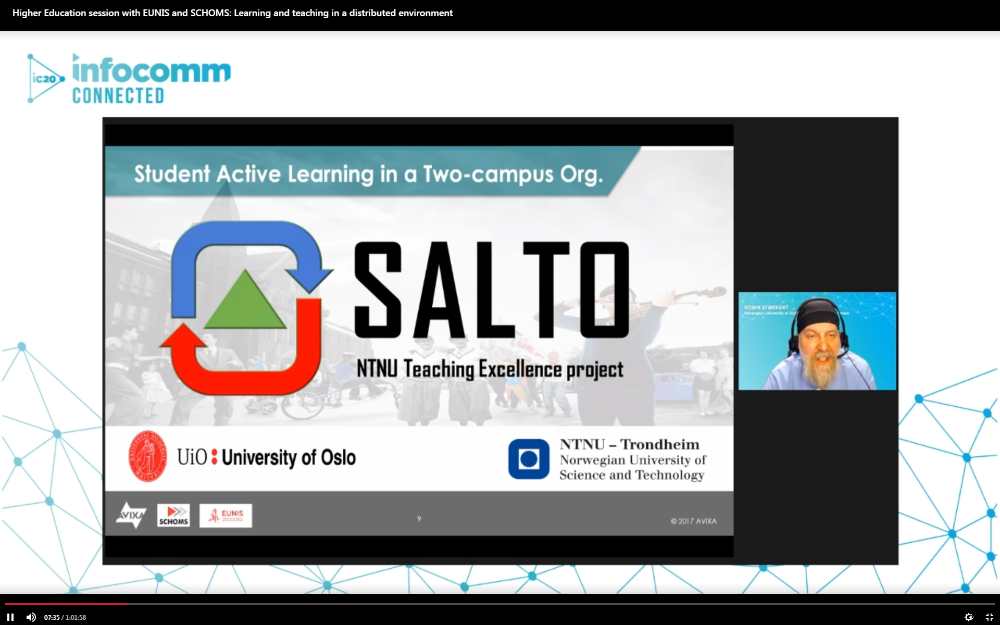This screenshot has height=625, width=1000.
Task: Pause the video playback
Action: 11,617
